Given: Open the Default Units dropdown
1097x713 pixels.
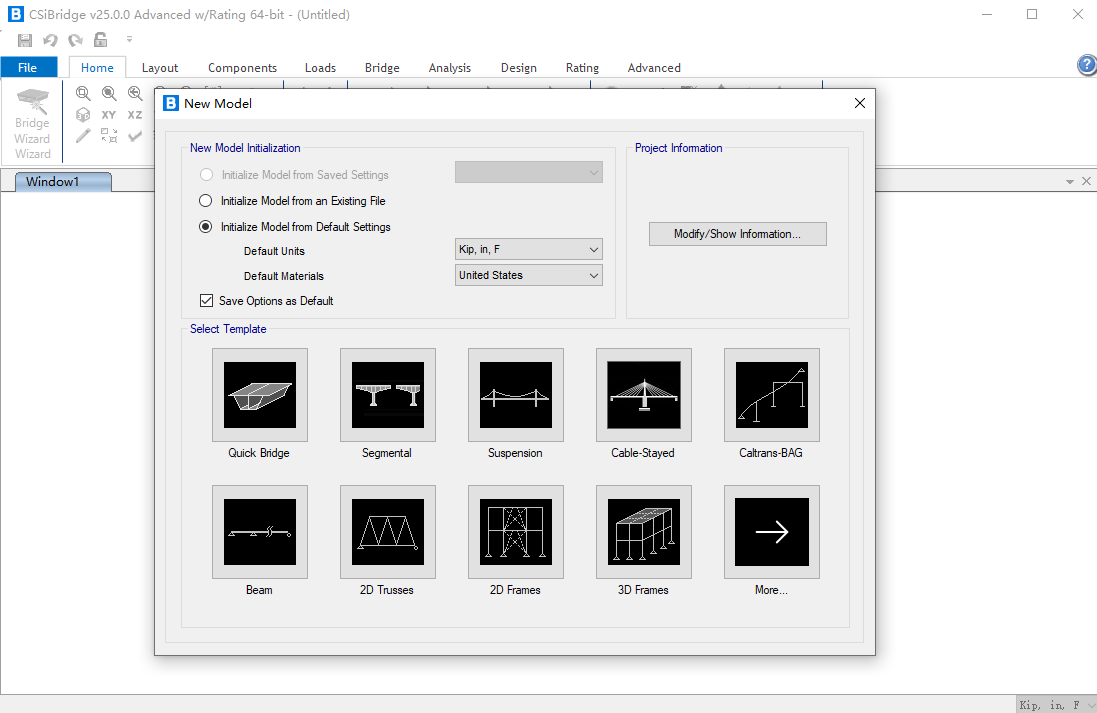Looking at the screenshot, I should coord(528,249).
